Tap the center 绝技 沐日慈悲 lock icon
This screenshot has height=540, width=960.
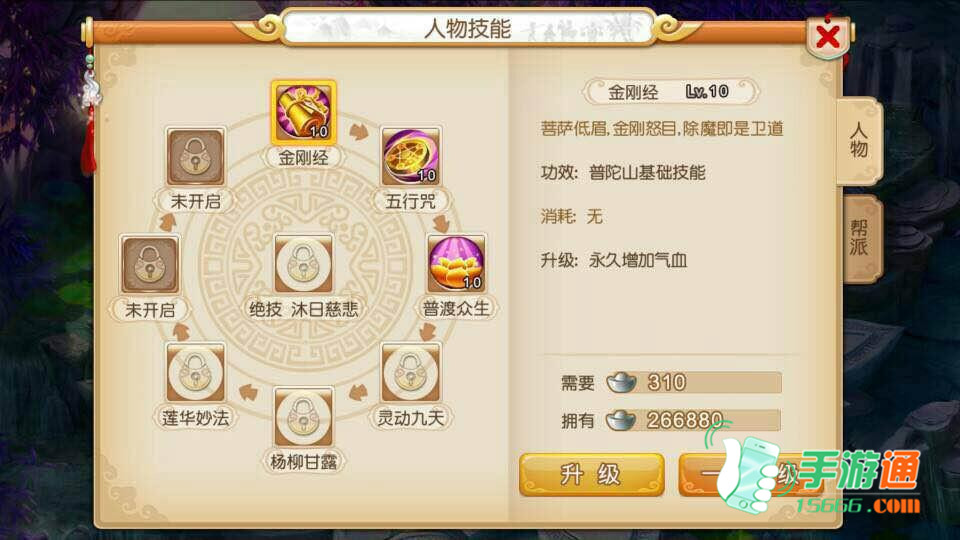[303, 263]
